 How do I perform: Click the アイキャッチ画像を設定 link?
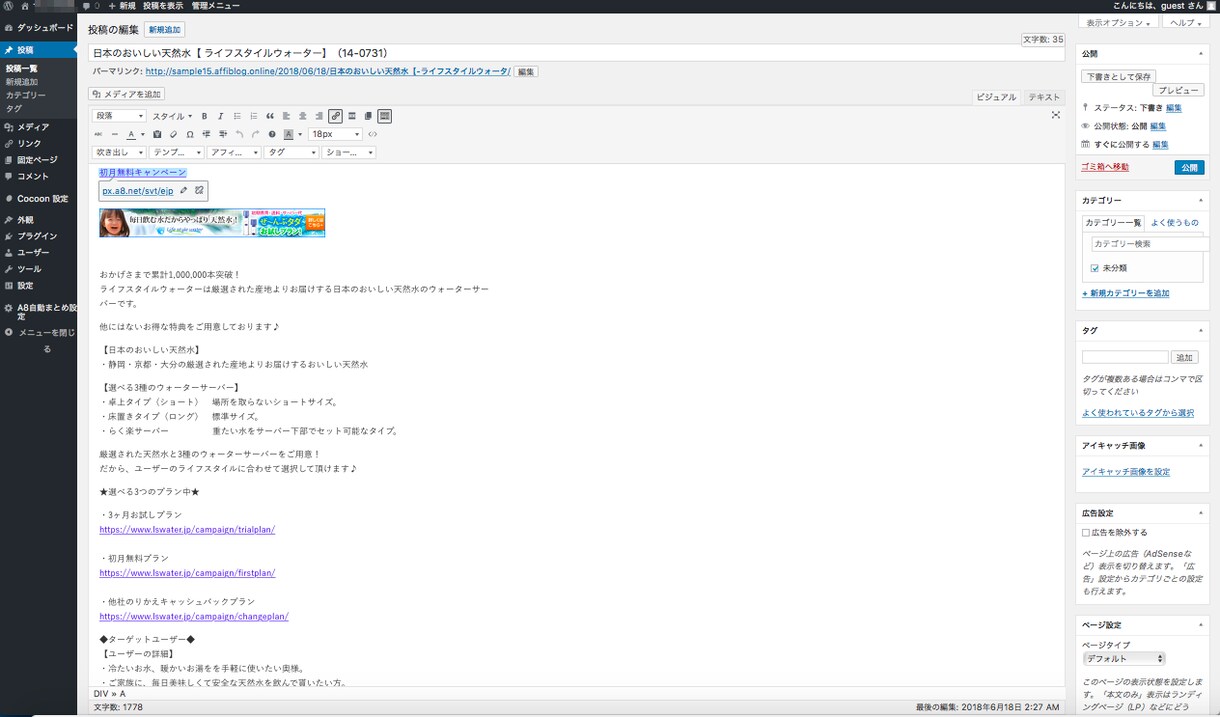pyautogui.click(x=1126, y=471)
